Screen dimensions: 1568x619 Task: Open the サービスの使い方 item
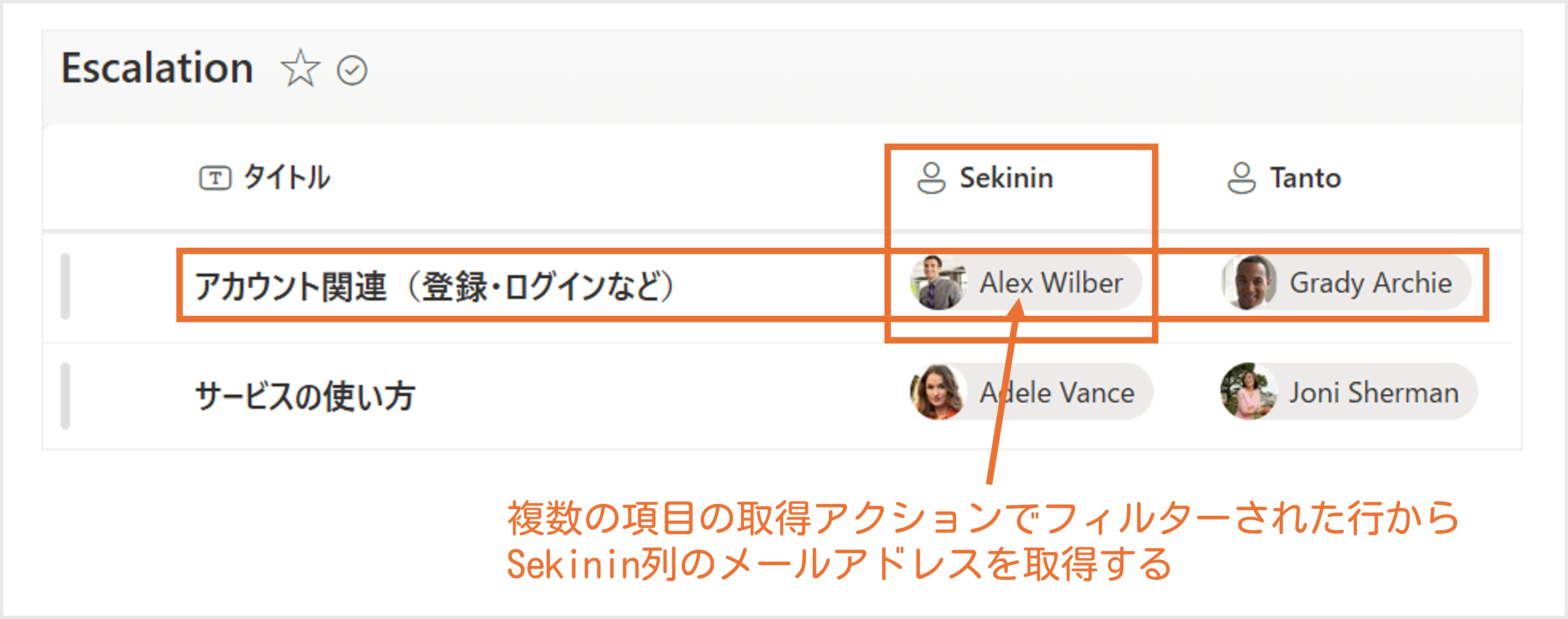[305, 396]
